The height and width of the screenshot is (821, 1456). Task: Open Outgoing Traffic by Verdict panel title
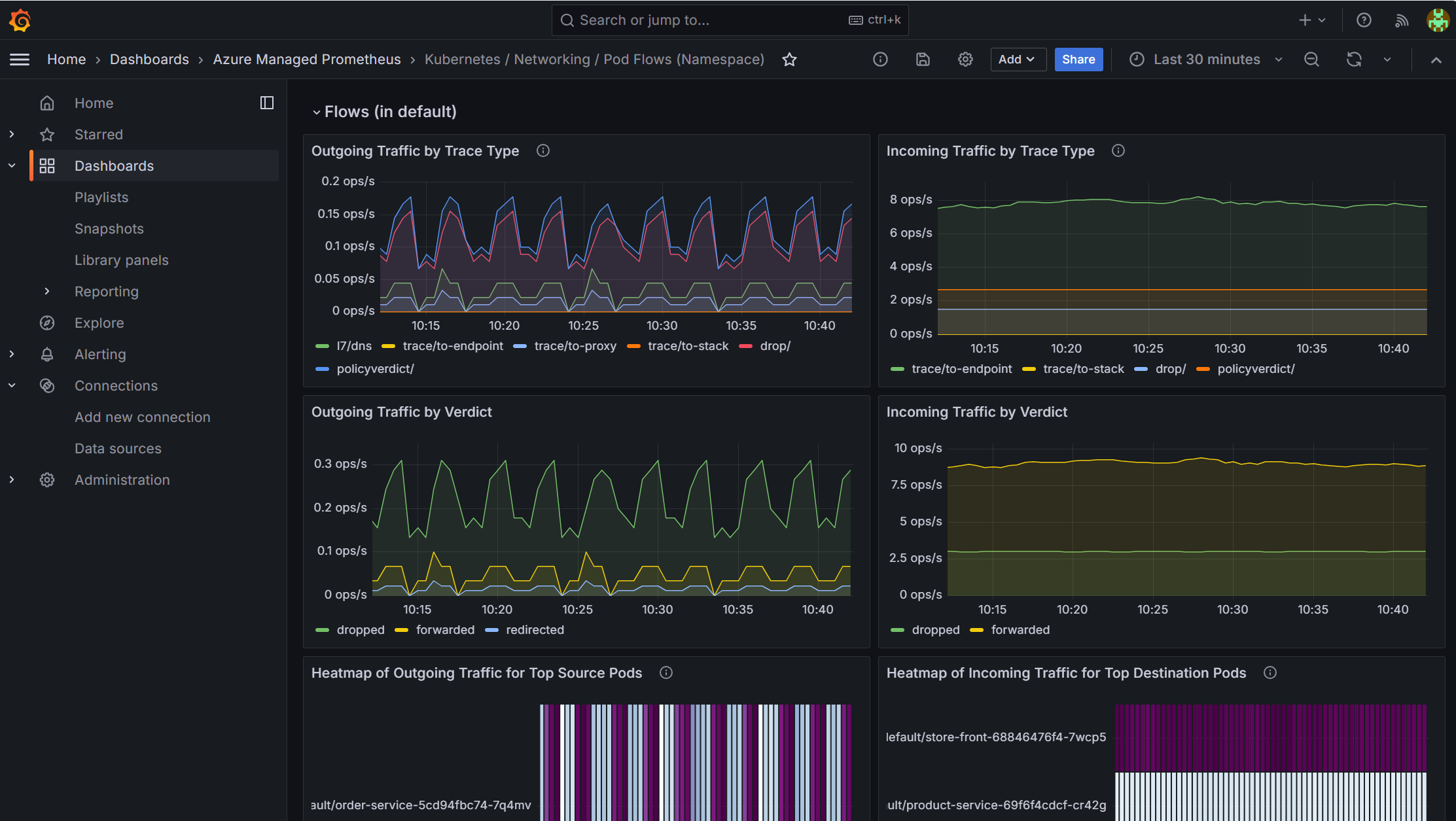(x=402, y=411)
